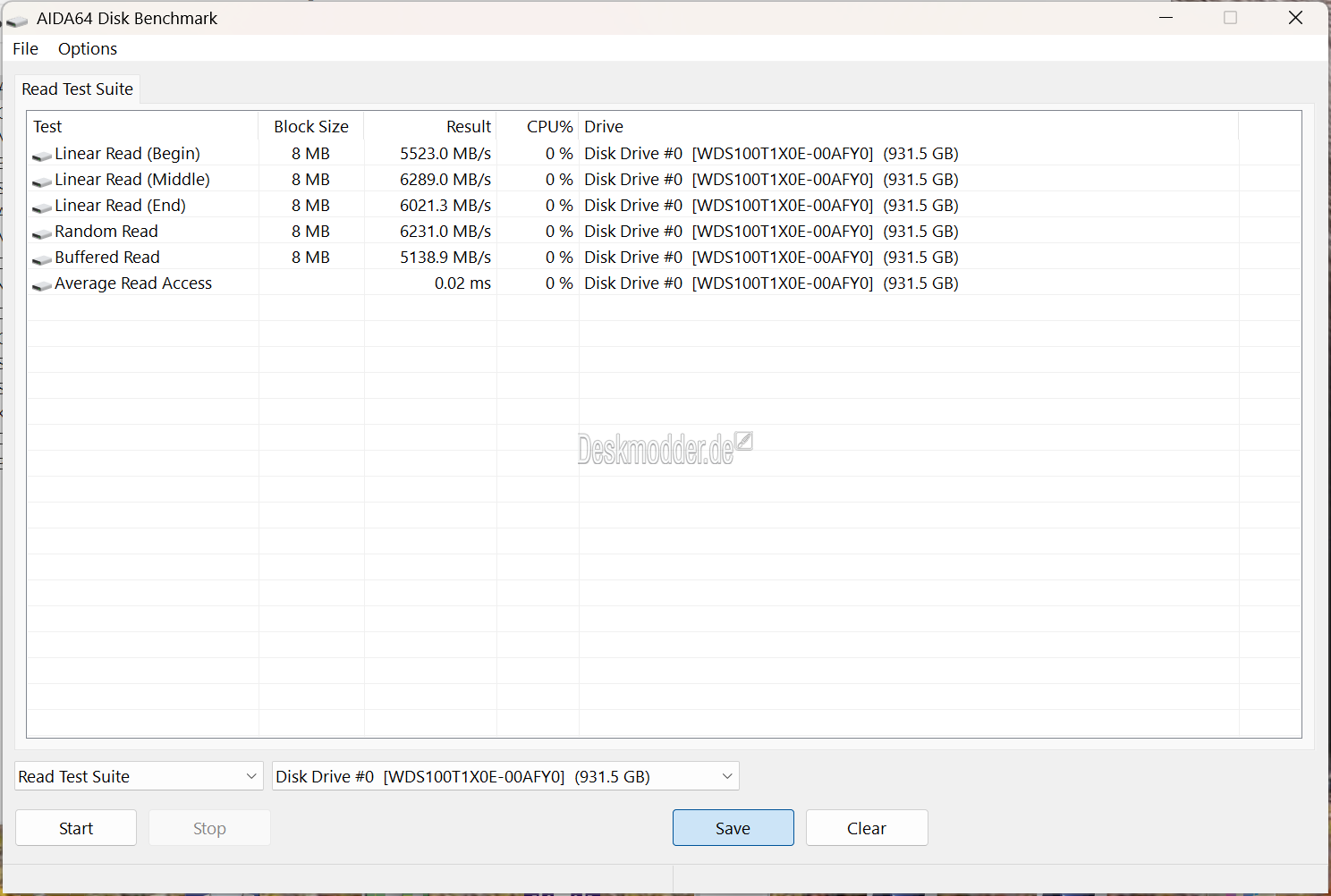Close the AIDA64 Disk Benchmark window
The height and width of the screenshot is (896, 1331).
(1295, 18)
